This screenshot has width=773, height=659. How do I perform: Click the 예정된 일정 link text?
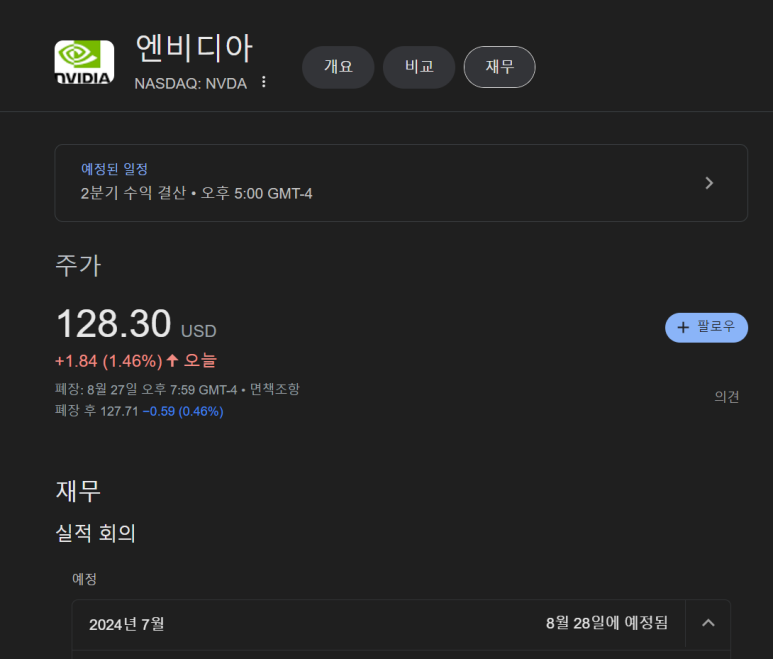(114, 169)
